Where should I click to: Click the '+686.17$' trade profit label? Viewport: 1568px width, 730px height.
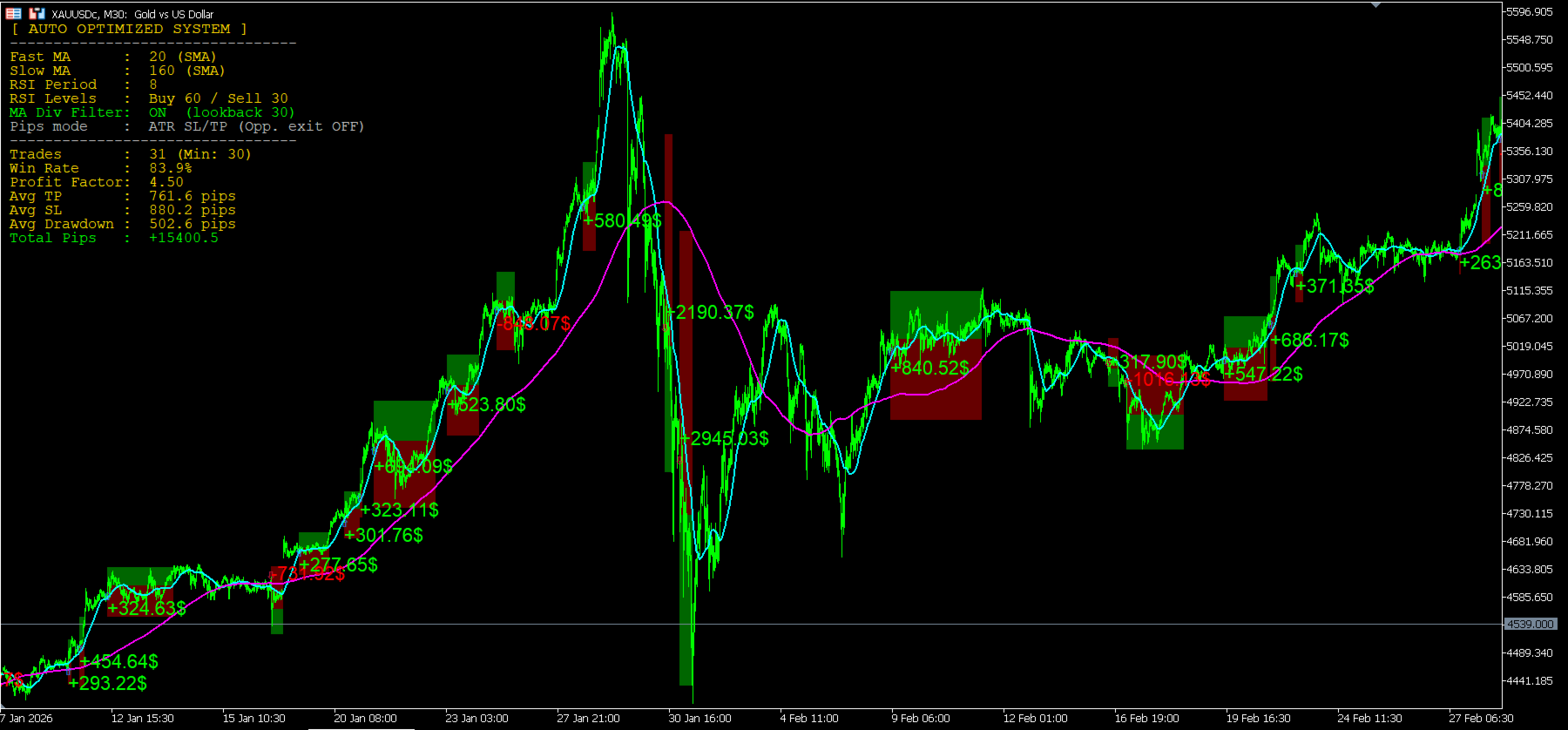[1310, 340]
